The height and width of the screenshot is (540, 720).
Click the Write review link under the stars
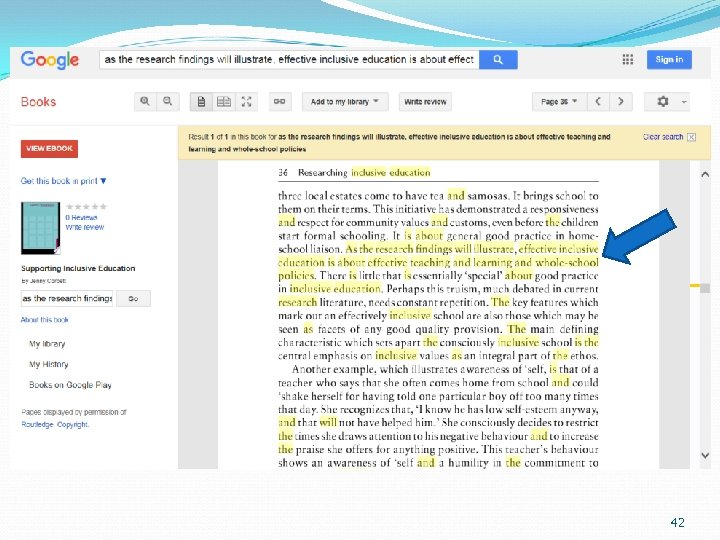coord(84,227)
